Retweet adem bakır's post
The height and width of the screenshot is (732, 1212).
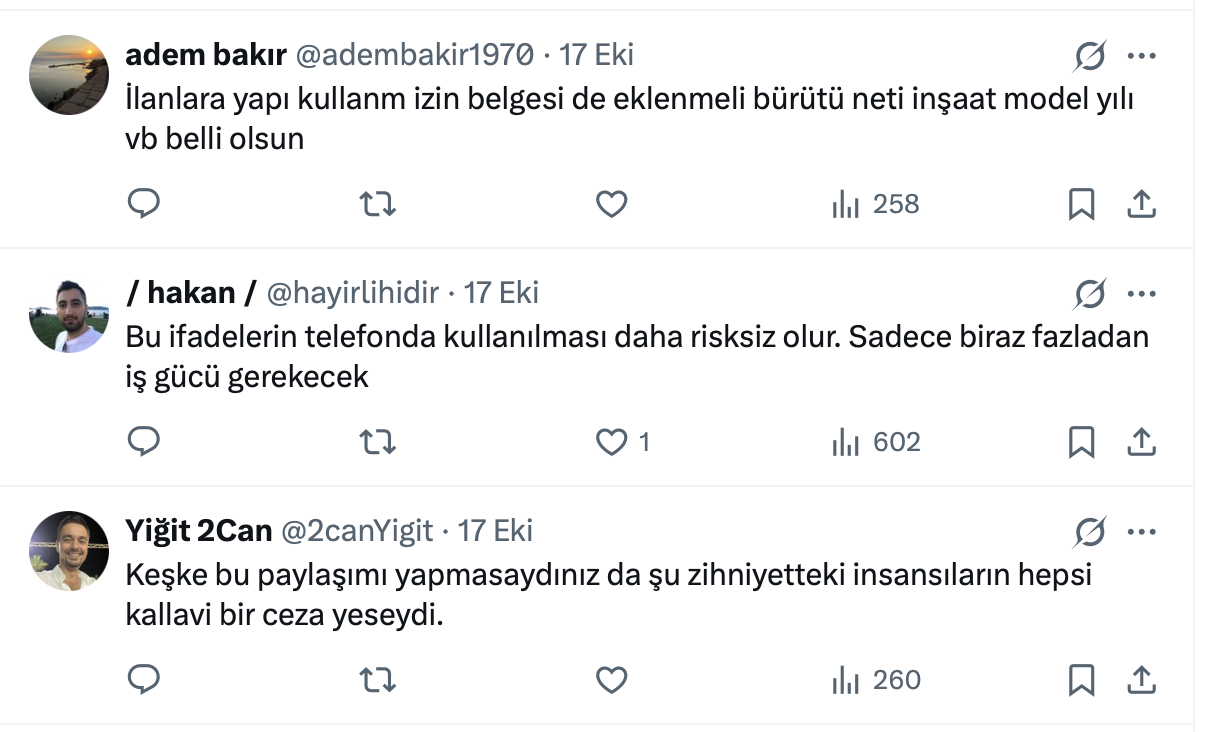377,204
